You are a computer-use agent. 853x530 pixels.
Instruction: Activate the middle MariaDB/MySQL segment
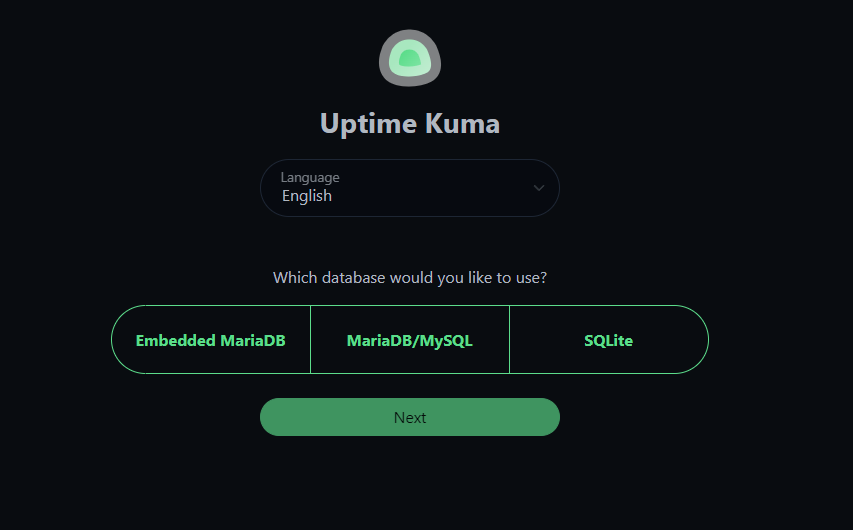point(410,340)
